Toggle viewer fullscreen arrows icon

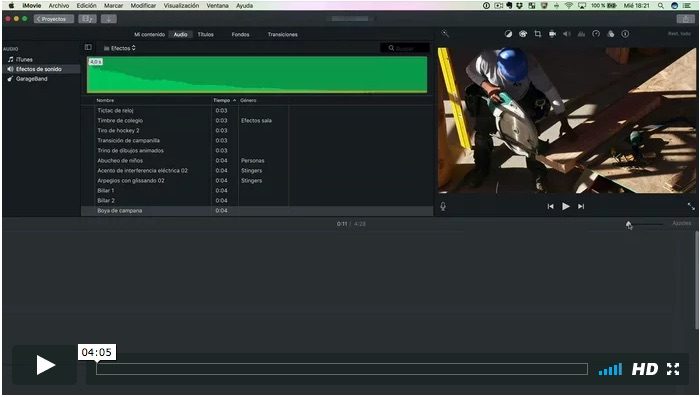tap(691, 206)
